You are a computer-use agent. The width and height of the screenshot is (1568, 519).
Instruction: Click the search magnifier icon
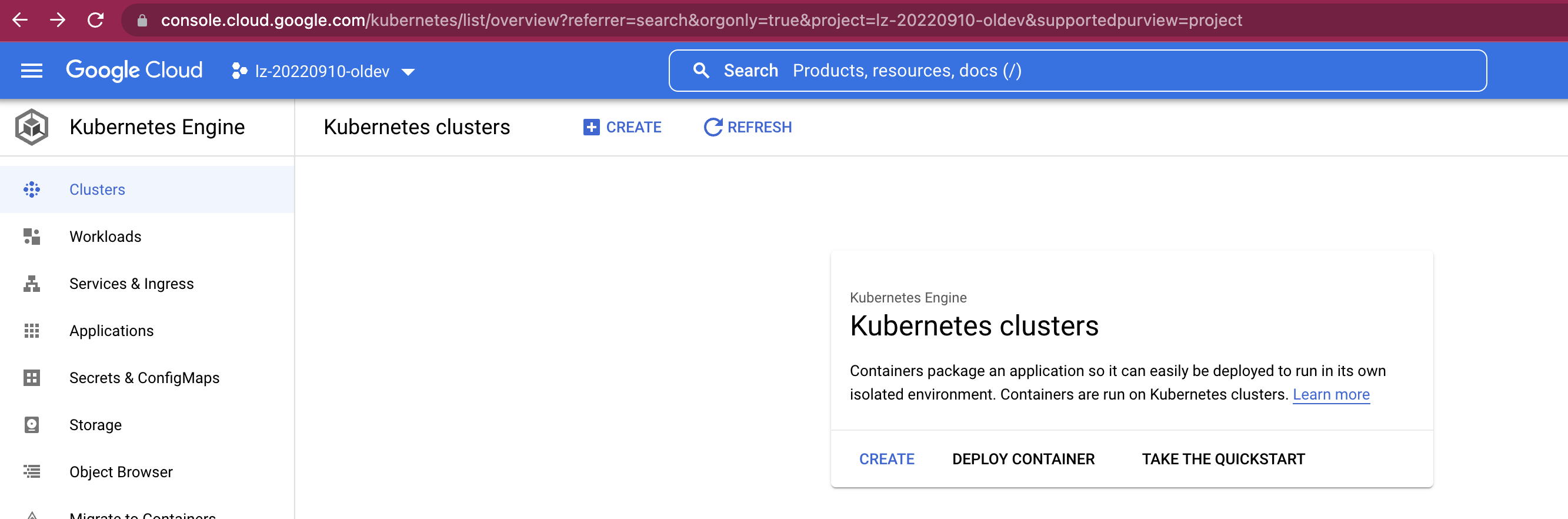[701, 70]
